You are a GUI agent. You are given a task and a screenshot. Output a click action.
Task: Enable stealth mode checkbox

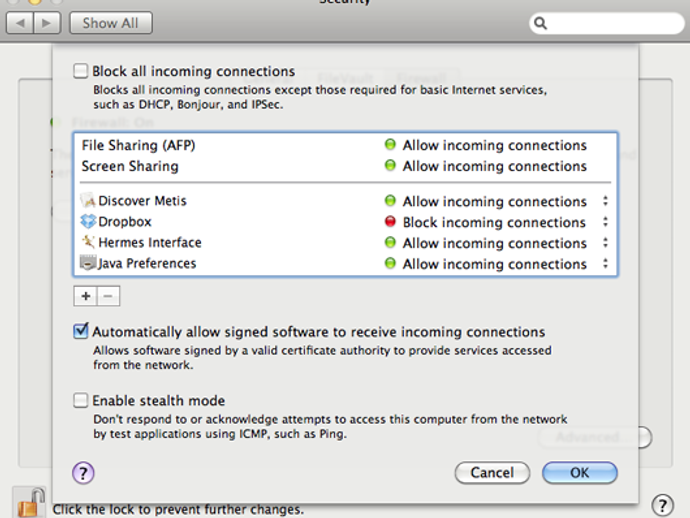80,401
